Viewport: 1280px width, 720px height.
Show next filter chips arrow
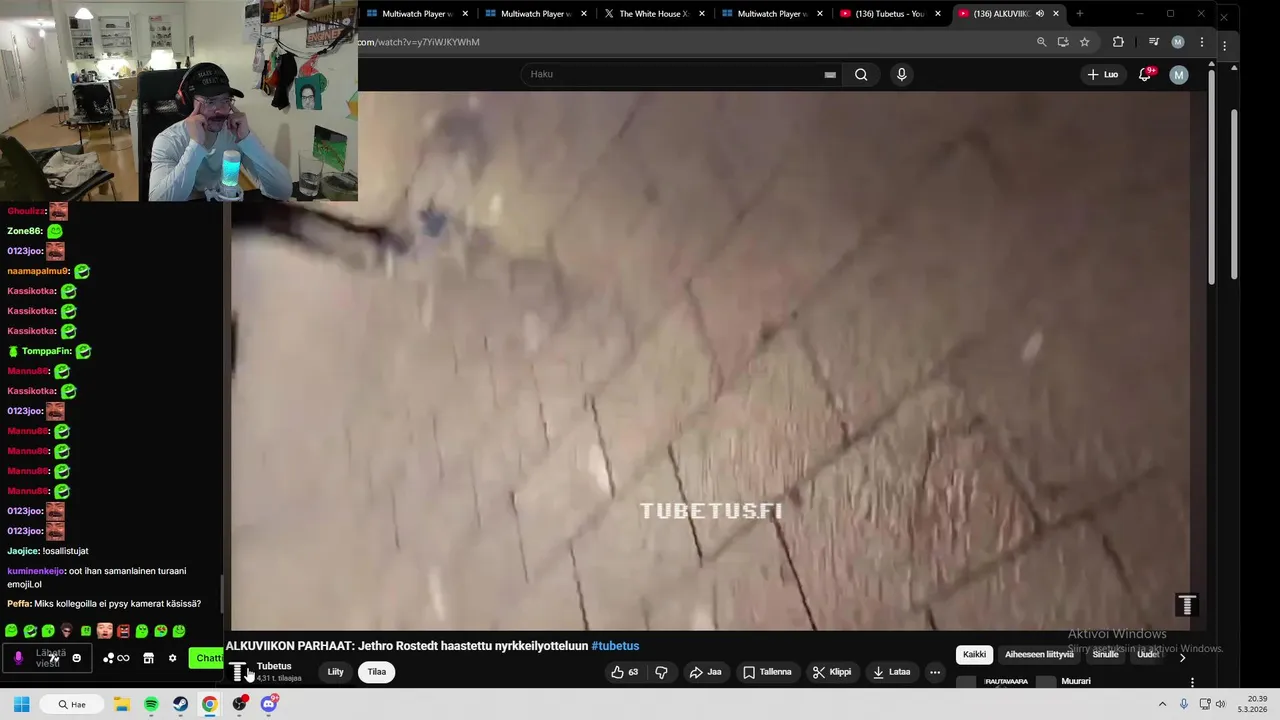pyautogui.click(x=1182, y=657)
